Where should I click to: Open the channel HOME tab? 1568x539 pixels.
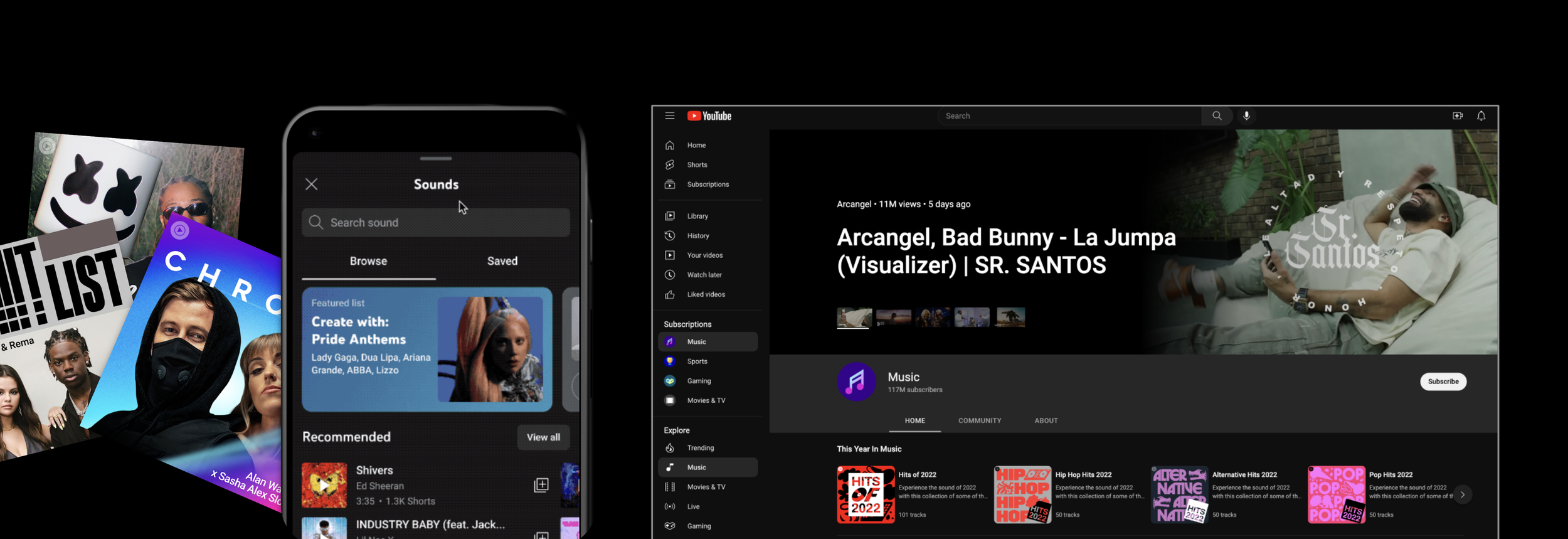click(x=915, y=421)
